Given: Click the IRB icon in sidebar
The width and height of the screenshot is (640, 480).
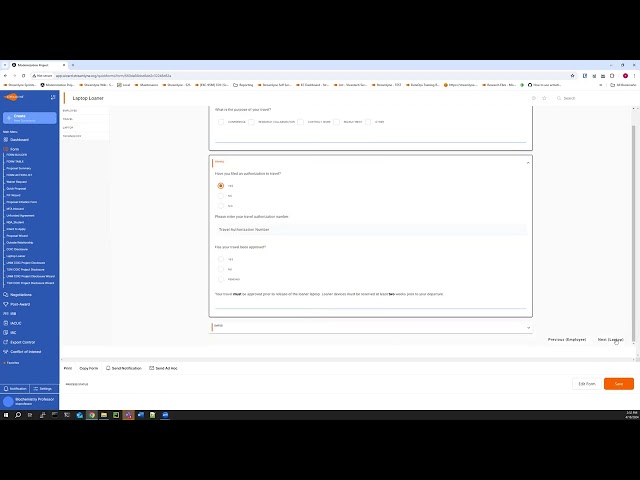Looking at the screenshot, I should 6,313.
